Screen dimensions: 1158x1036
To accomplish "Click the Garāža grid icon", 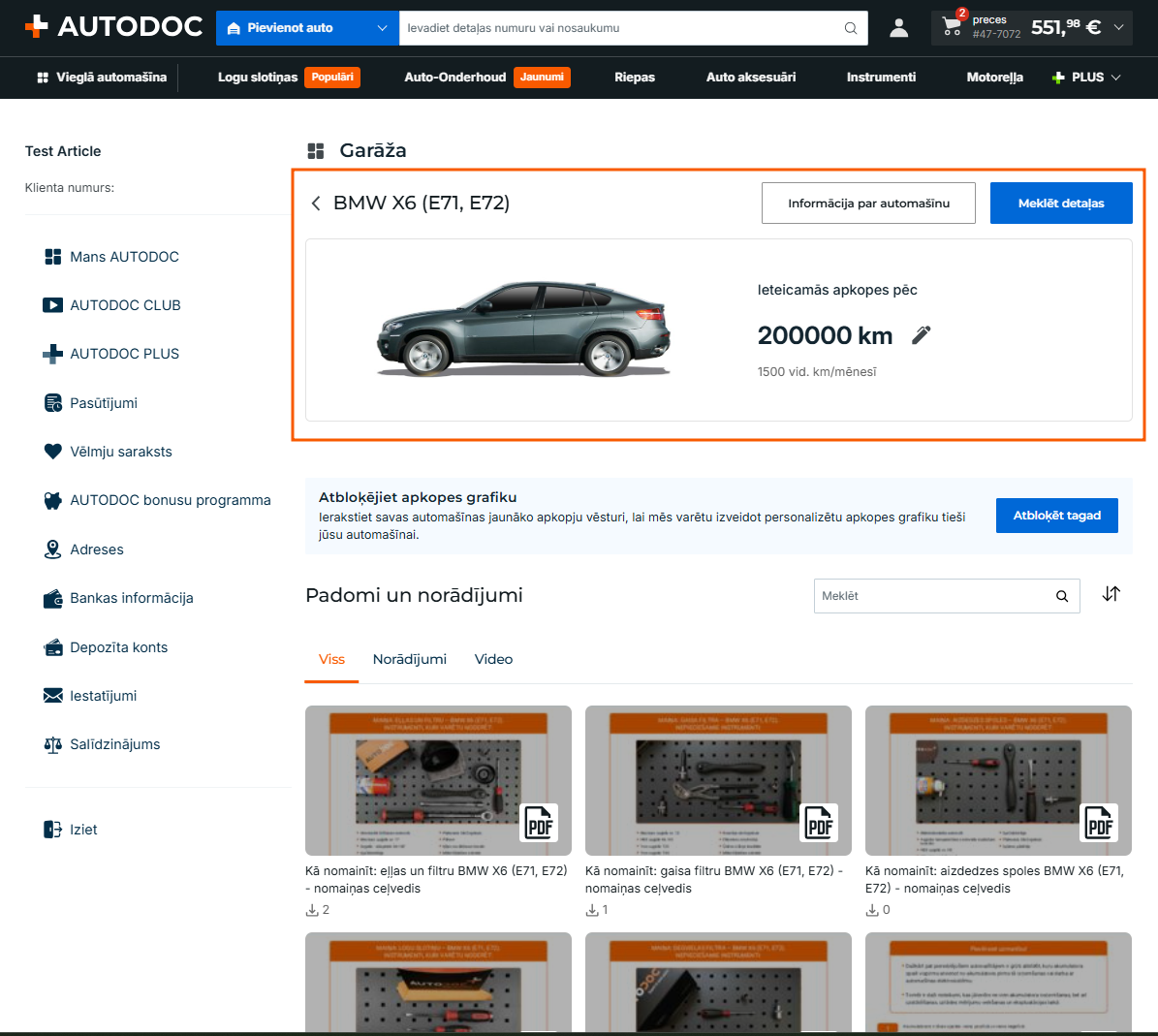I will tap(315, 150).
